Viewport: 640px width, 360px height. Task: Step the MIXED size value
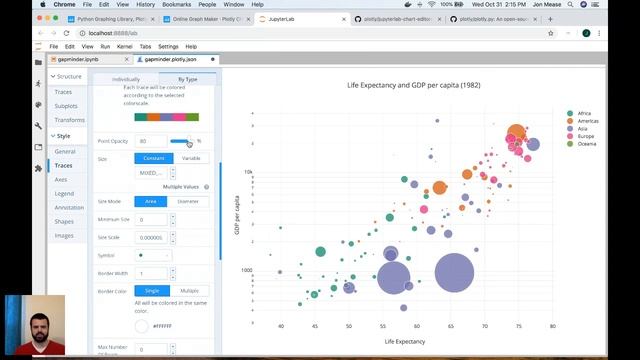coord(173,173)
